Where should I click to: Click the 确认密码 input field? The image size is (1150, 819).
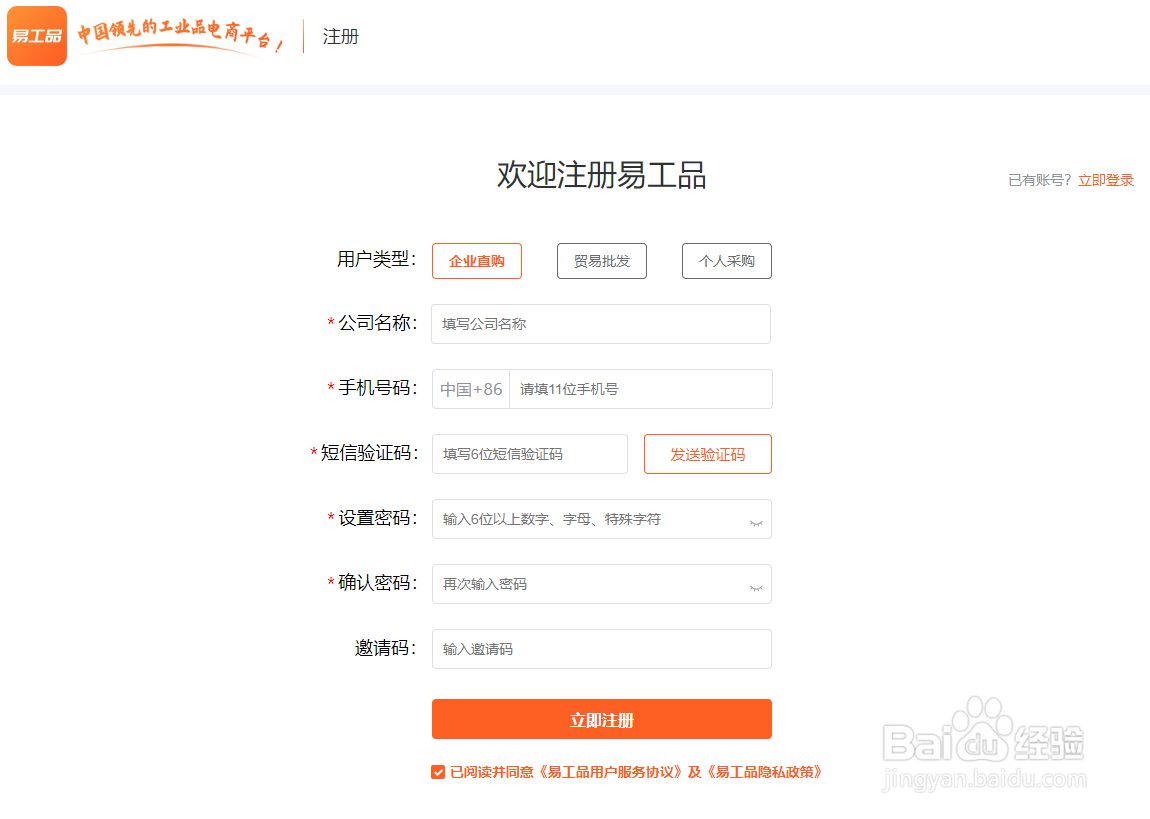tap(601, 584)
